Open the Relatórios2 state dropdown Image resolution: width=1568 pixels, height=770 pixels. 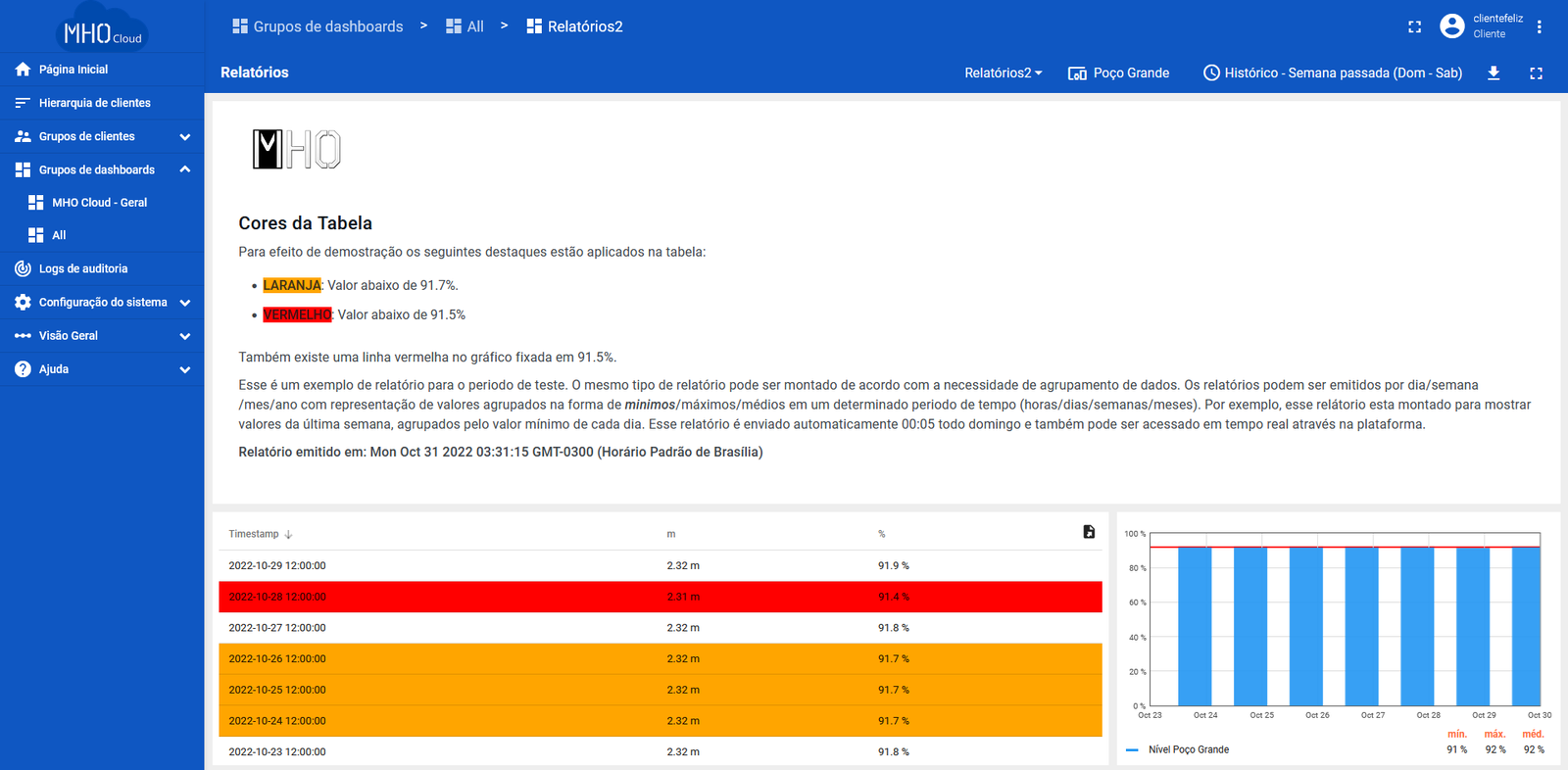coord(1003,72)
